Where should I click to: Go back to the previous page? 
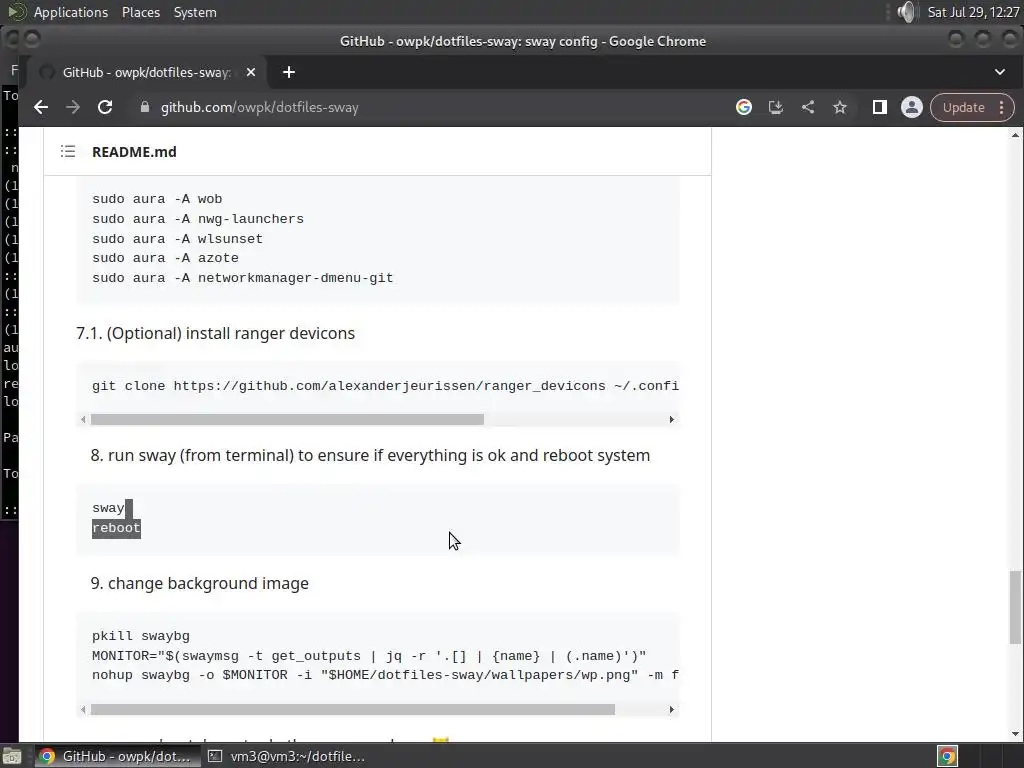(41, 107)
